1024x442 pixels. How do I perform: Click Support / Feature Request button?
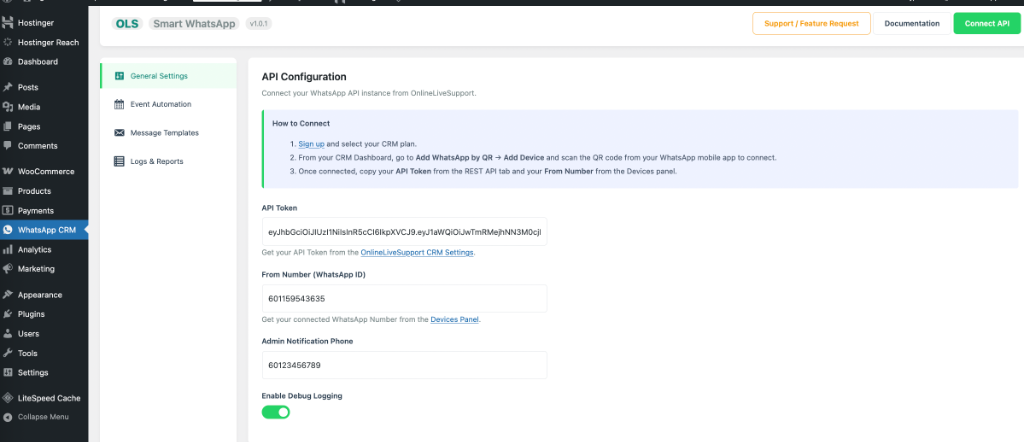811,24
